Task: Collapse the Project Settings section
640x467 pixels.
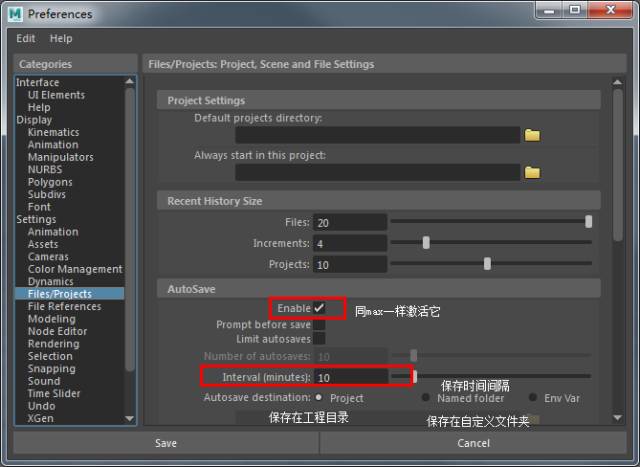Action: pyautogui.click(x=378, y=100)
